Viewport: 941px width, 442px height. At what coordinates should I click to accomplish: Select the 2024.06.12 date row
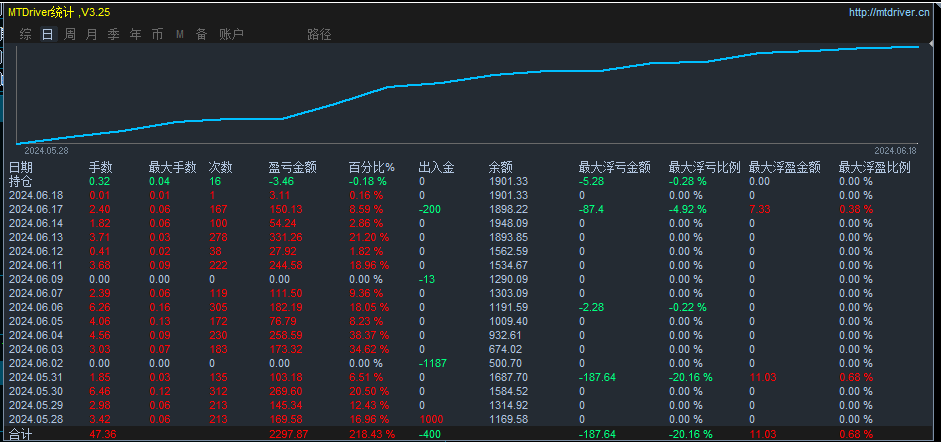pos(36,251)
